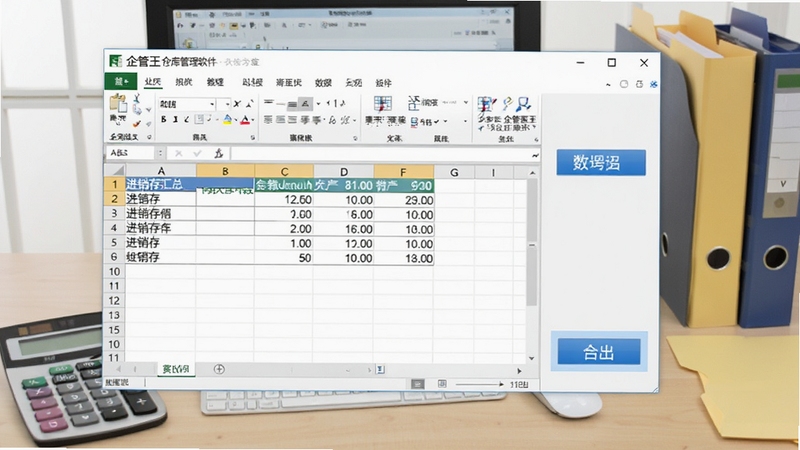This screenshot has width=800, height=450.
Task: Select cell containing 50
Action: (x=284, y=258)
